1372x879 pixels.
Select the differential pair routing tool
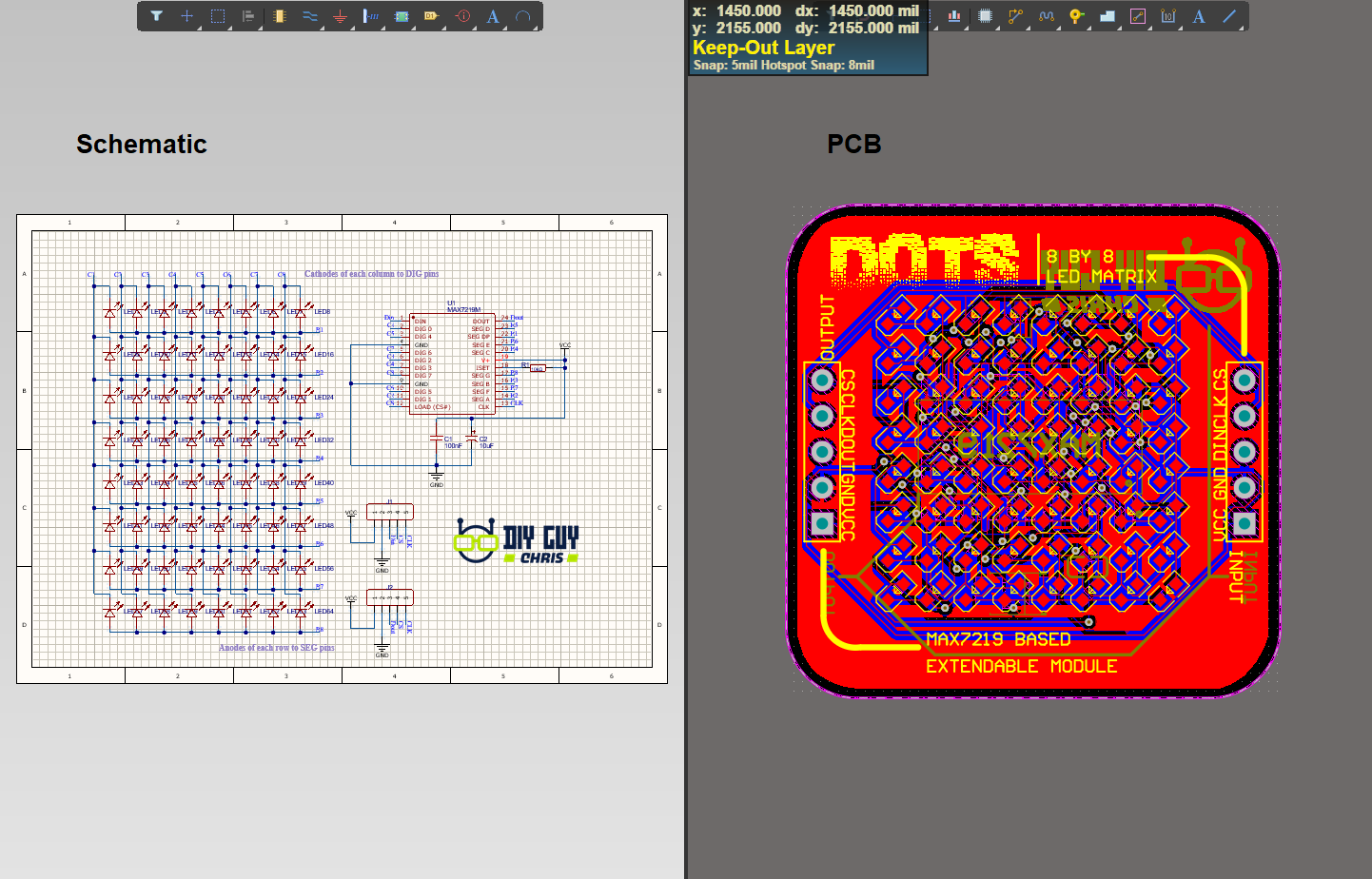click(1047, 16)
